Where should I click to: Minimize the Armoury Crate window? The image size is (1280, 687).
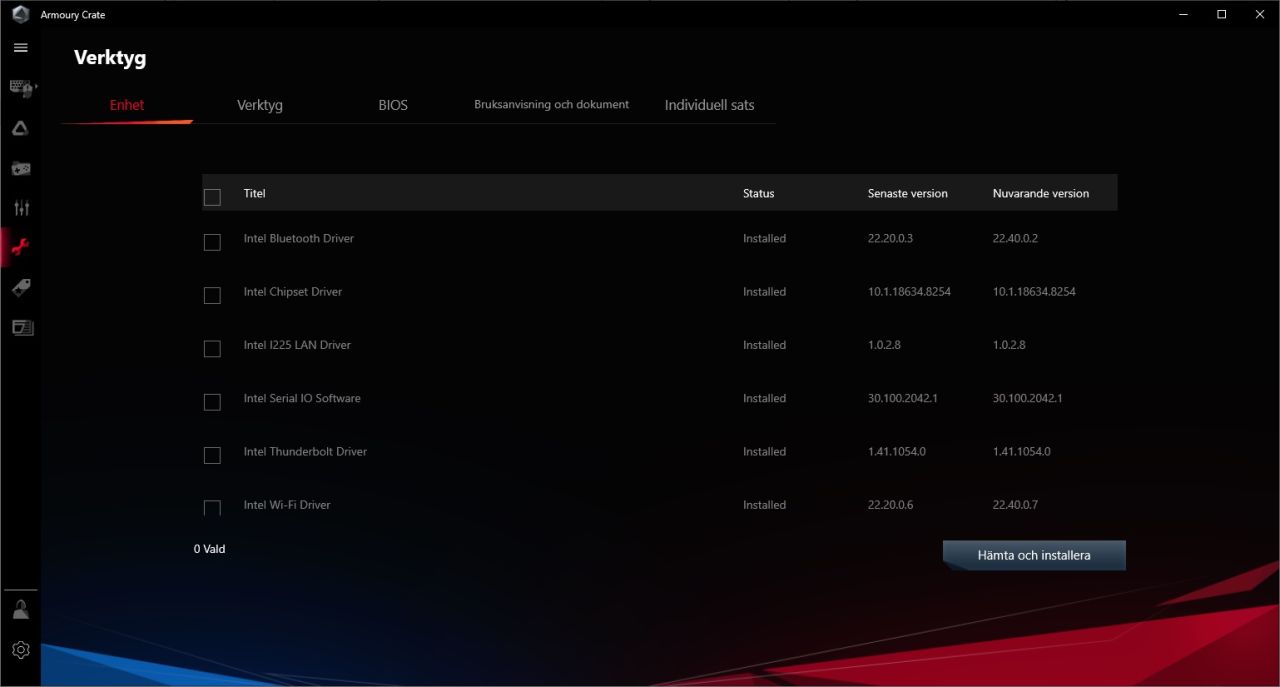[1183, 14]
